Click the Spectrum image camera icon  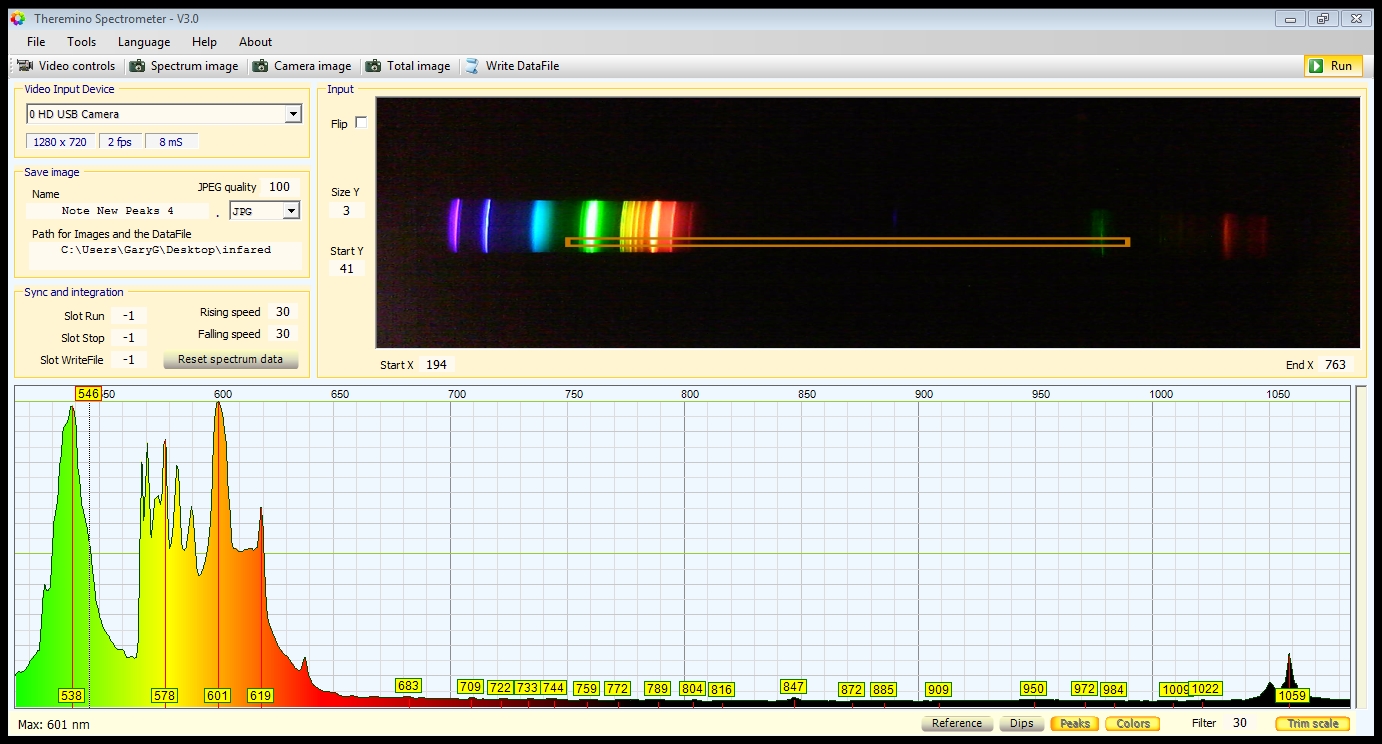point(137,66)
